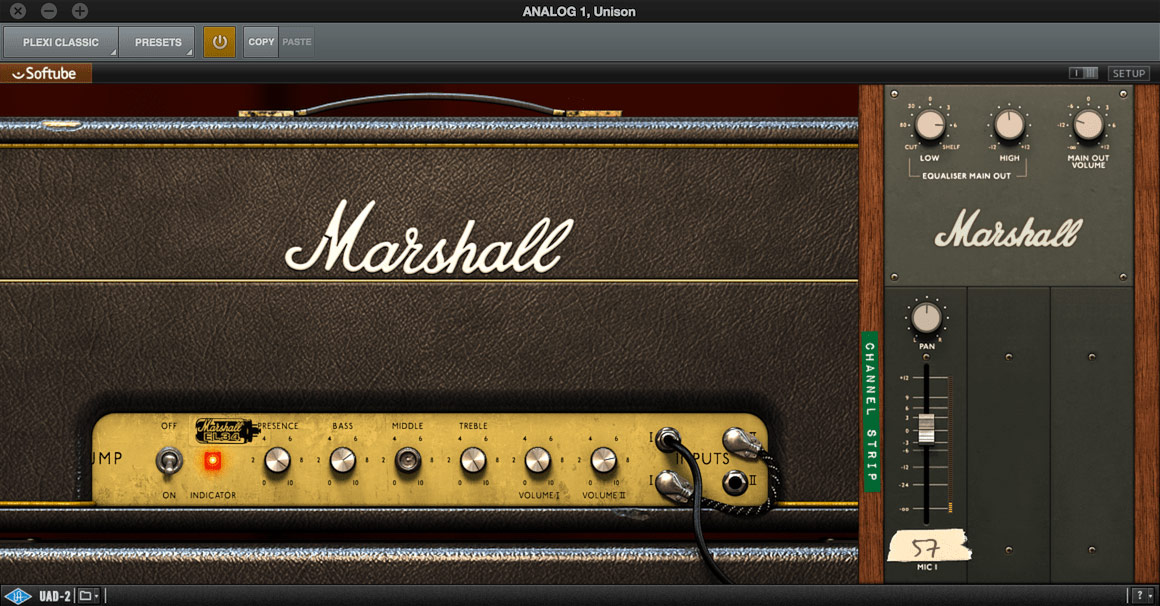
Task: Click the upper input II jack plug
Action: pos(741,441)
